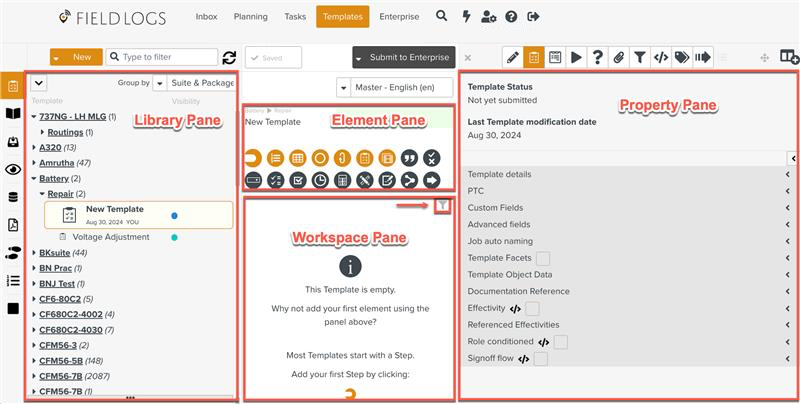800x404 pixels.
Task: Click the pencil edit icon in property toolbar
Action: (x=512, y=58)
